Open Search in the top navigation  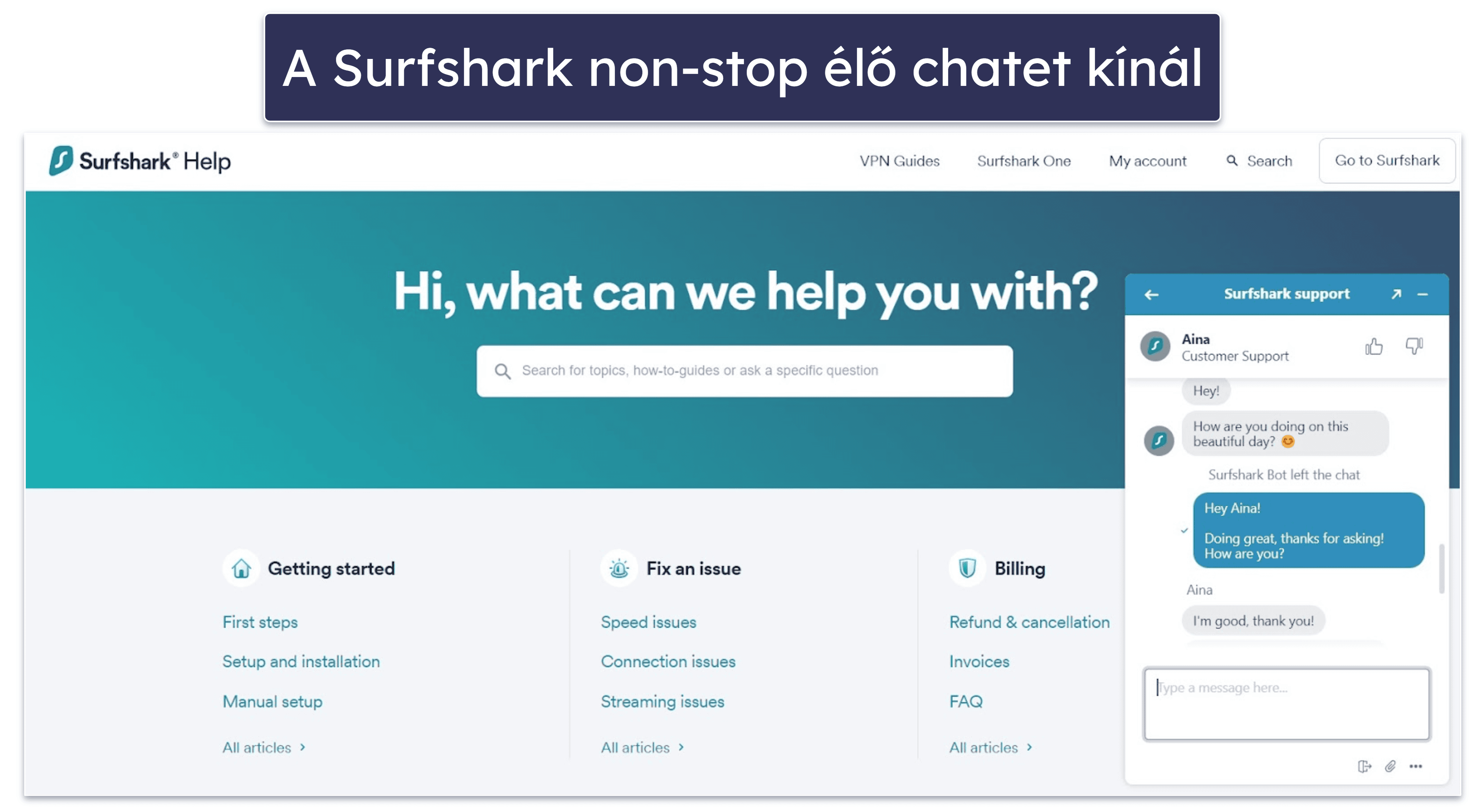pos(1259,161)
